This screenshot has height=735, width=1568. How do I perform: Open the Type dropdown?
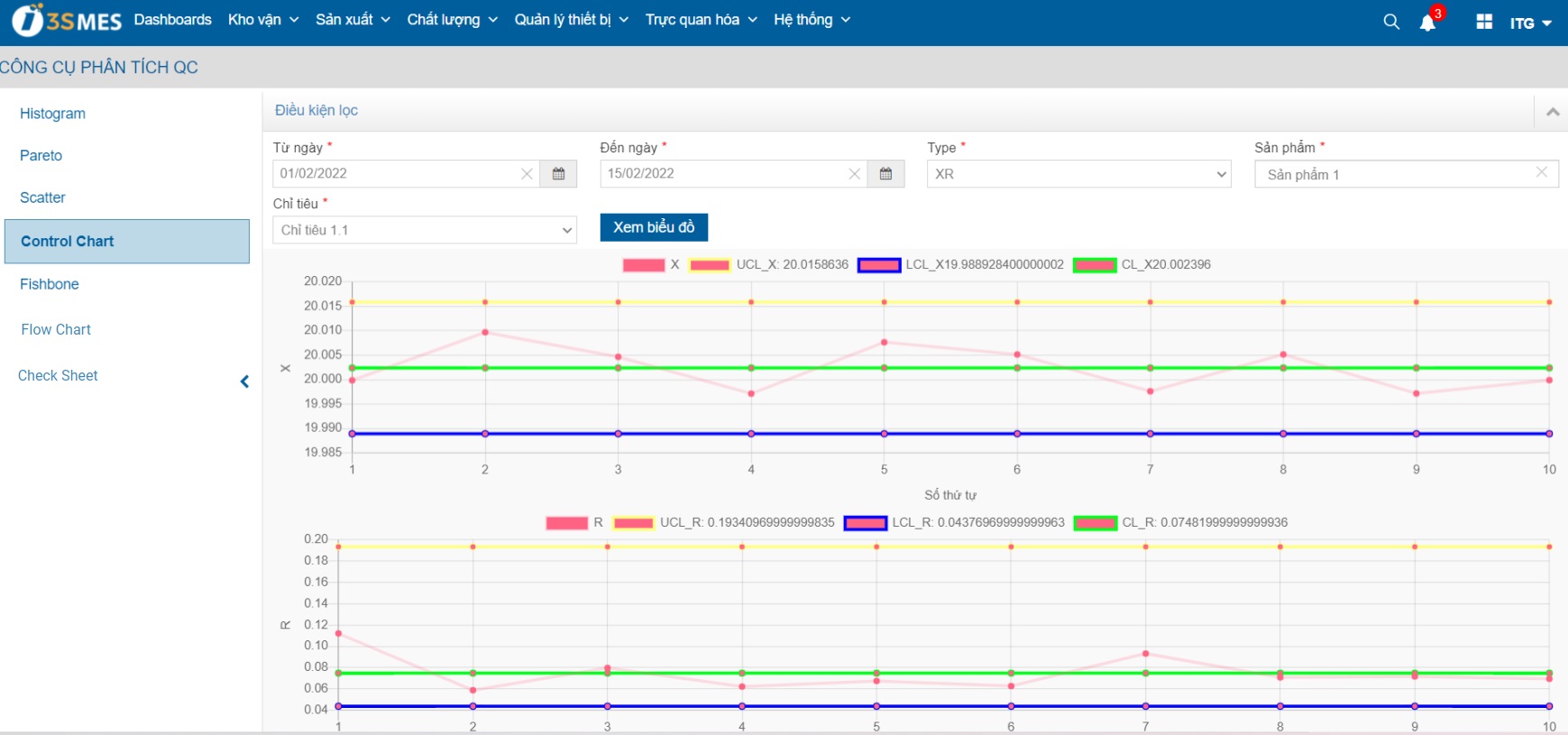click(x=1078, y=174)
